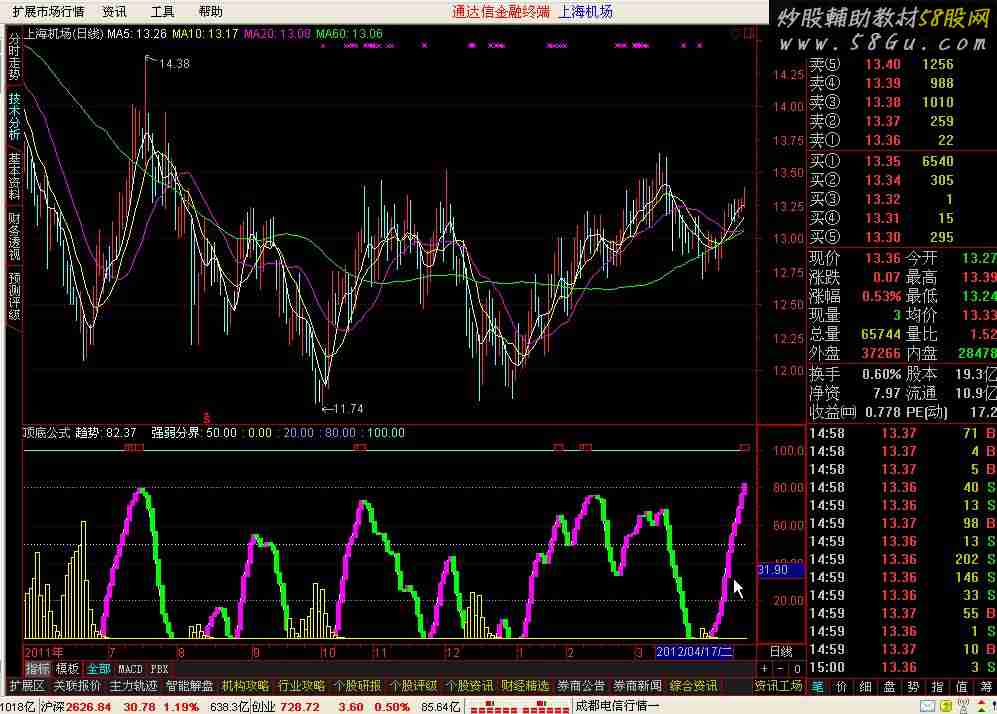This screenshot has height=714, width=997.
Task: Select the 指标 tab below the chart
Action: (38, 669)
